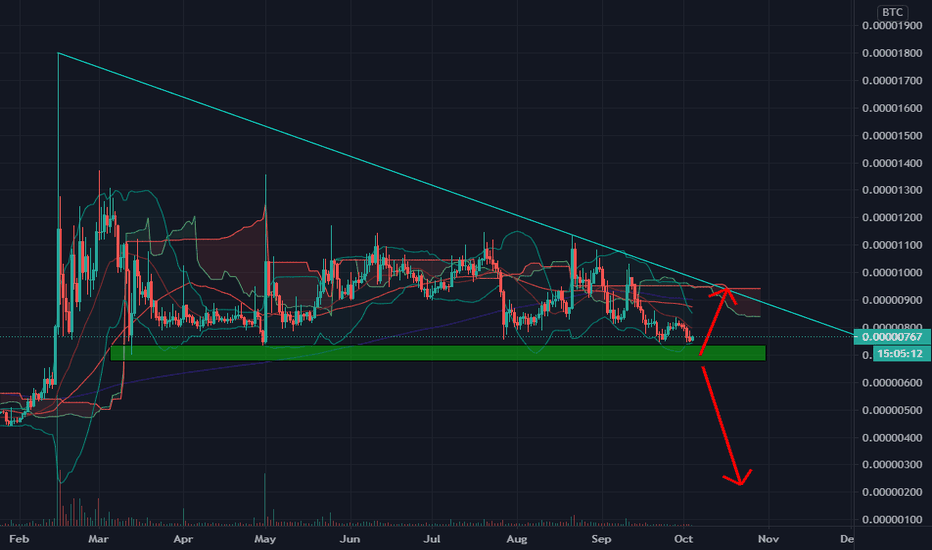Click the Jul label on time axis
The image size is (932, 550).
432,539
